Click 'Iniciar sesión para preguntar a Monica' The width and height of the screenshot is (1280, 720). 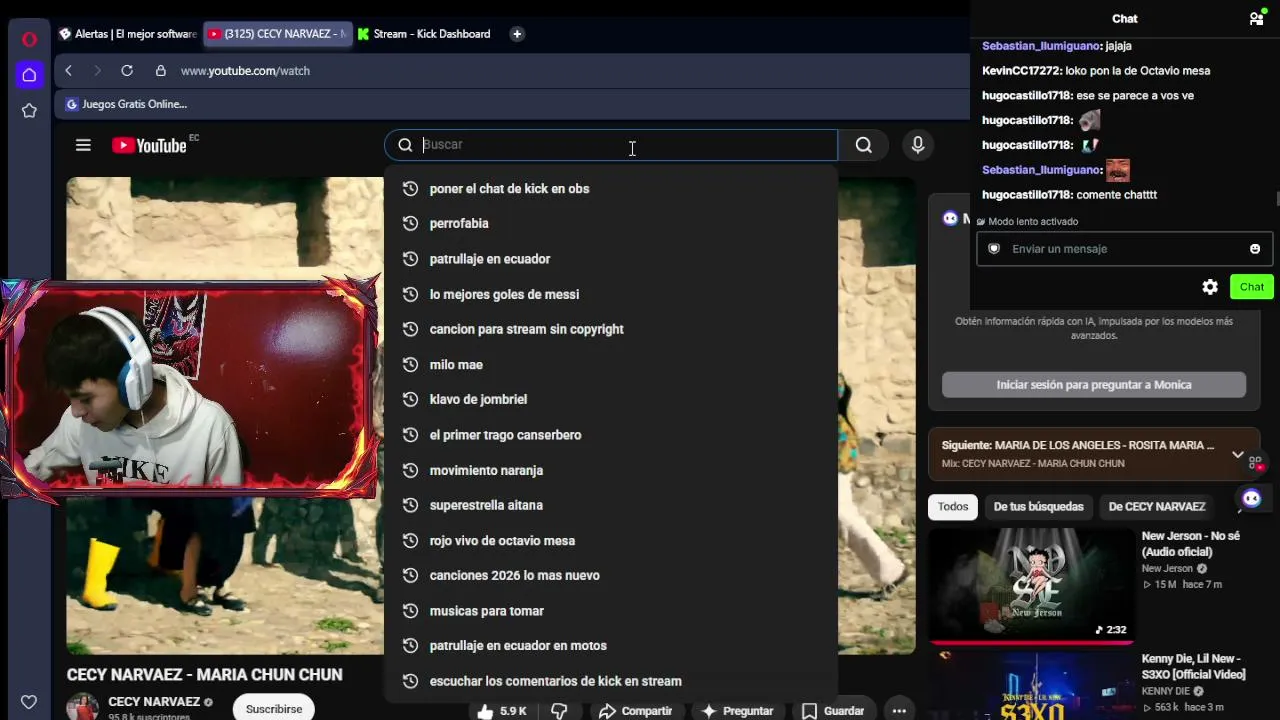[1094, 385]
